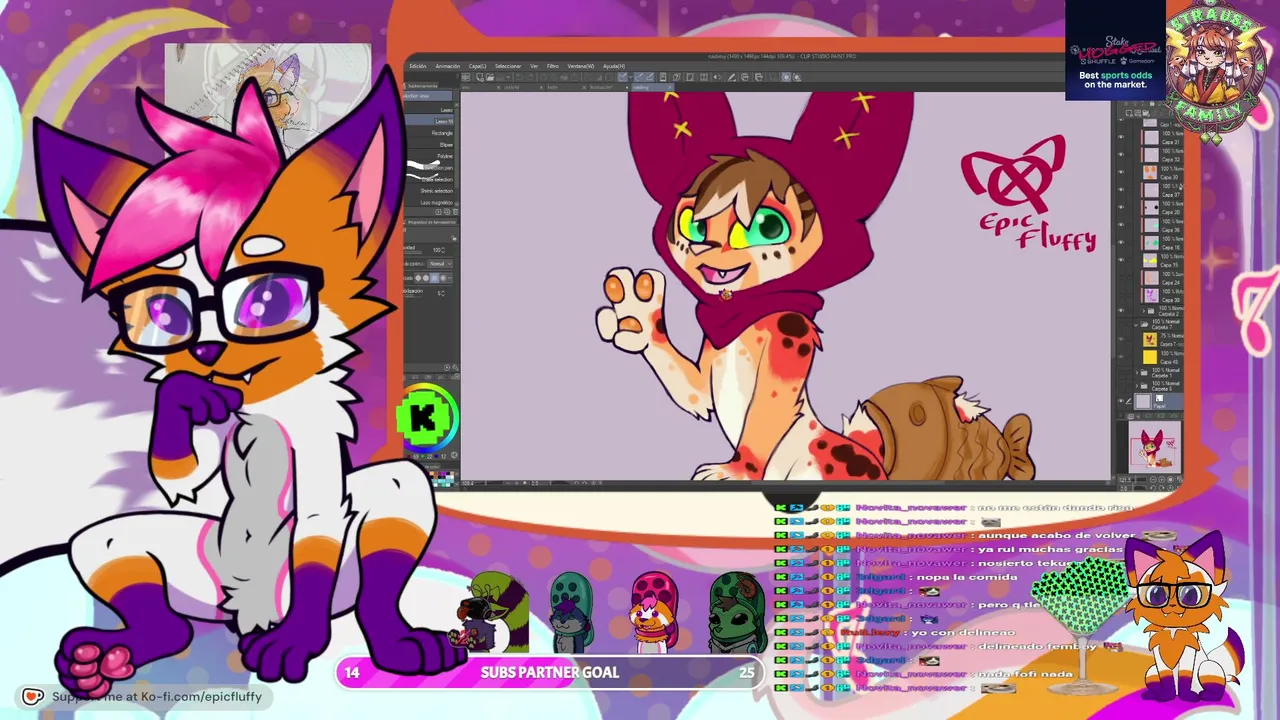Delete sub tool with trash icon

pos(455,211)
